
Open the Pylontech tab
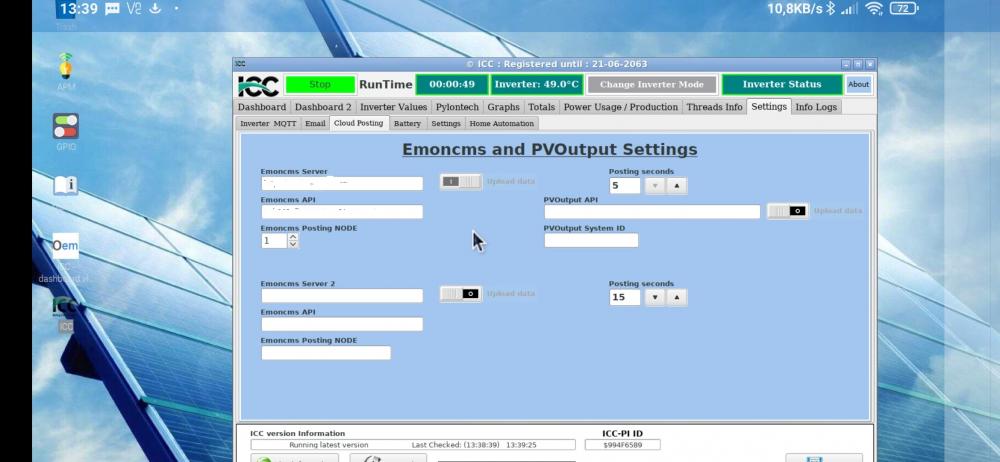click(457, 107)
